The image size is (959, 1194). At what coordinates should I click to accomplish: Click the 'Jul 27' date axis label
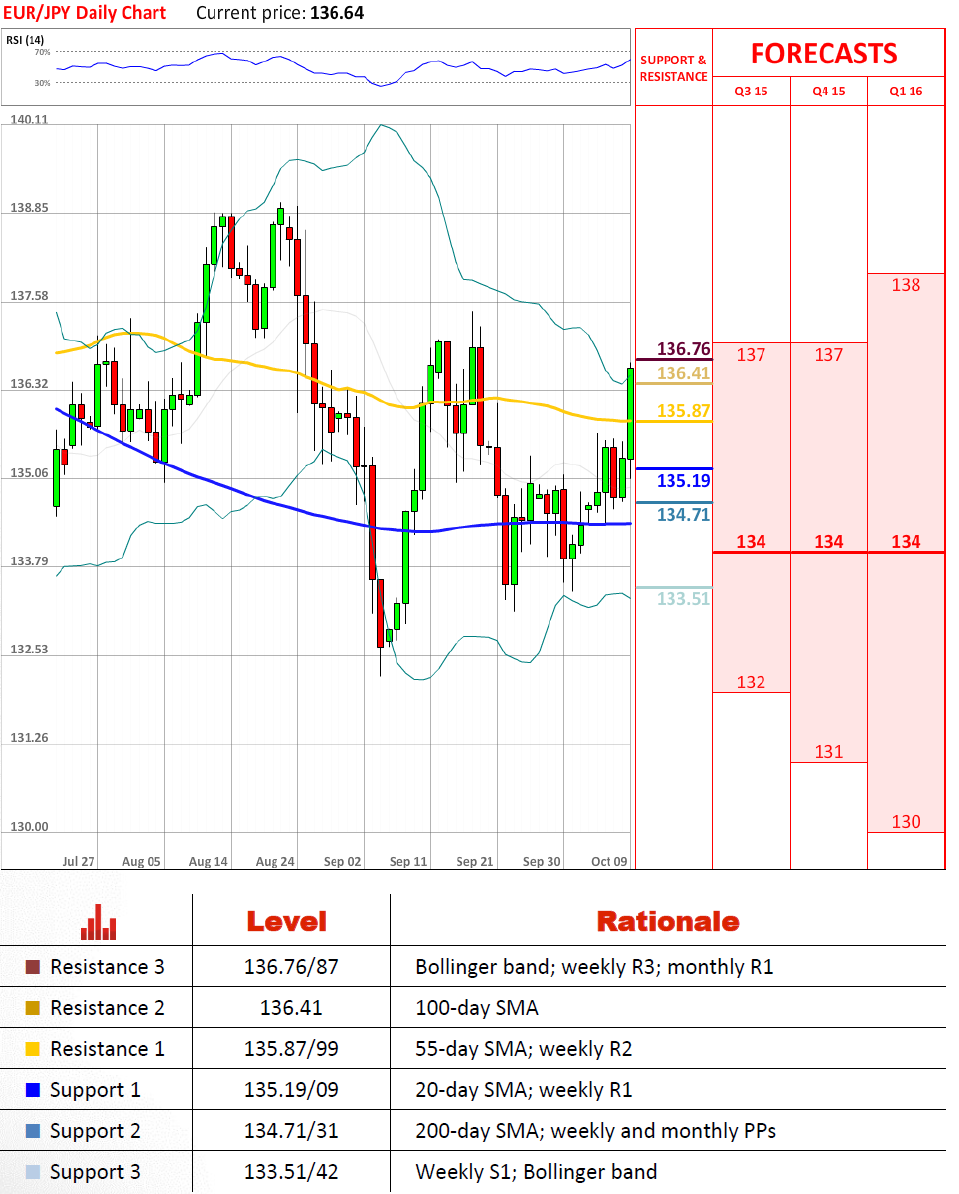pyautogui.click(x=78, y=862)
